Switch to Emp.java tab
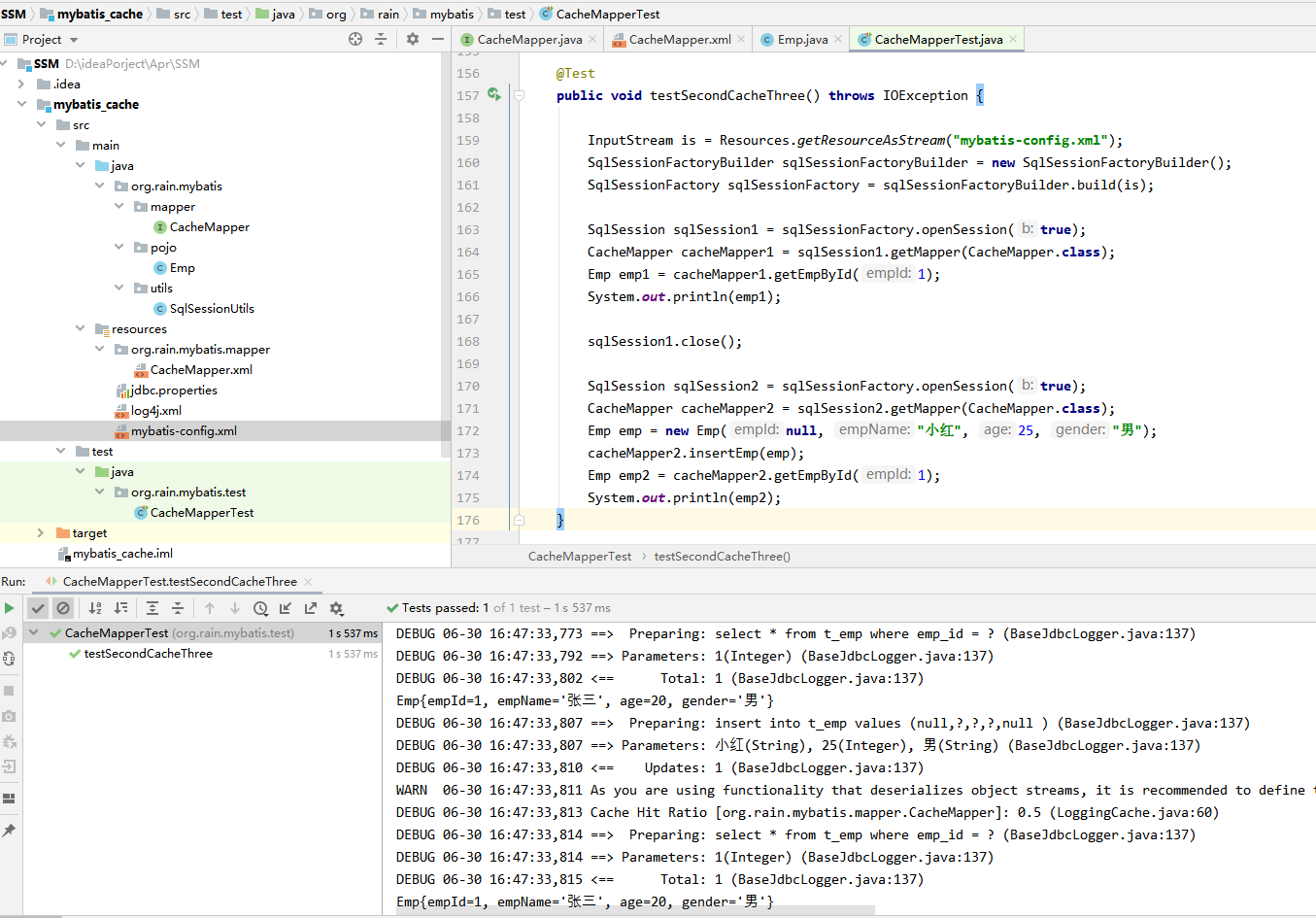This screenshot has width=1316, height=918. point(802,39)
